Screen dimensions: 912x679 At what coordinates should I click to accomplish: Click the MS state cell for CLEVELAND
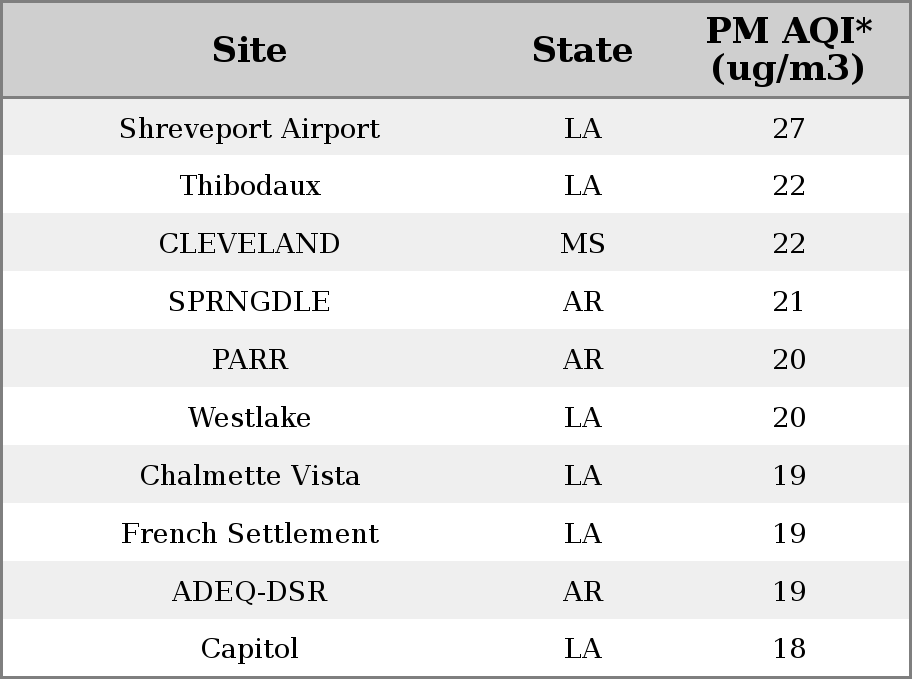[582, 243]
